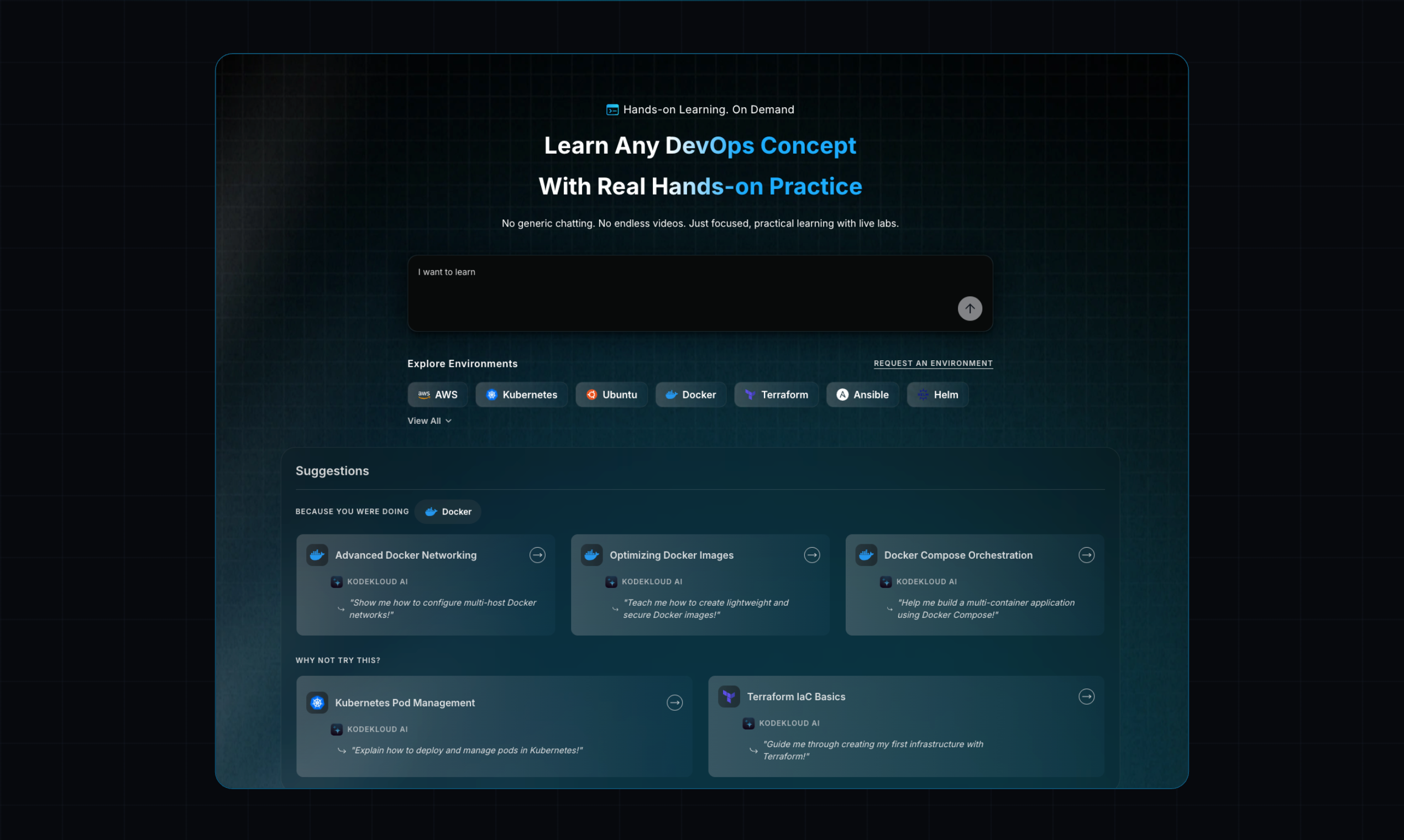Open arrow on Optimizing Docker Images card
Image resolution: width=1404 pixels, height=840 pixels.
(x=811, y=555)
